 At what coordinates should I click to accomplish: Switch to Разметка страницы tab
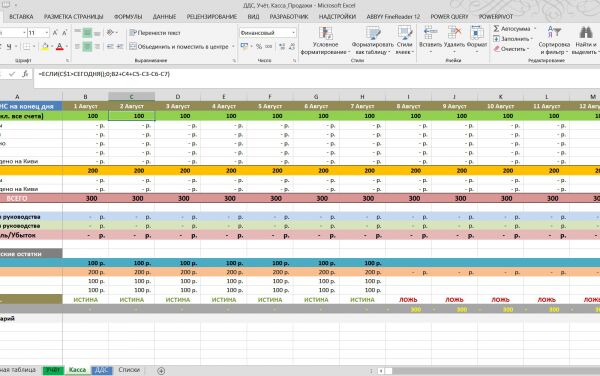pyautogui.click(x=73, y=17)
